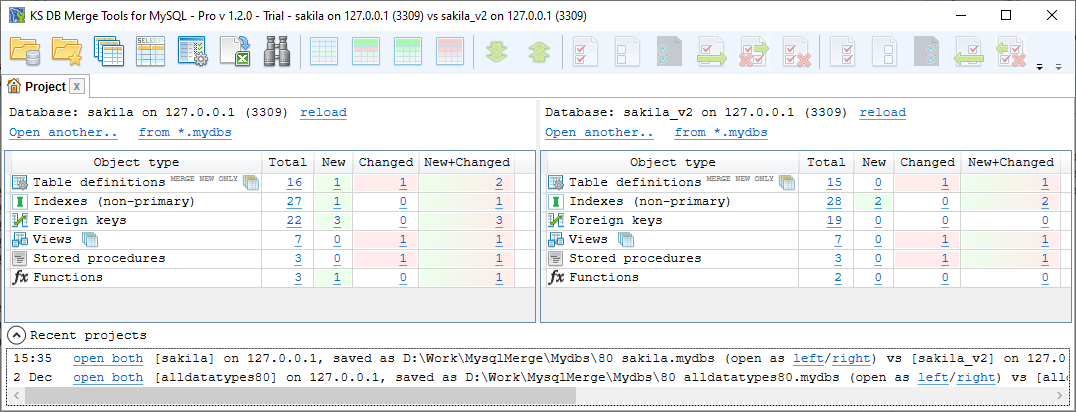
Task: Click the plain grid filter icon in toolbar
Action: pos(323,51)
